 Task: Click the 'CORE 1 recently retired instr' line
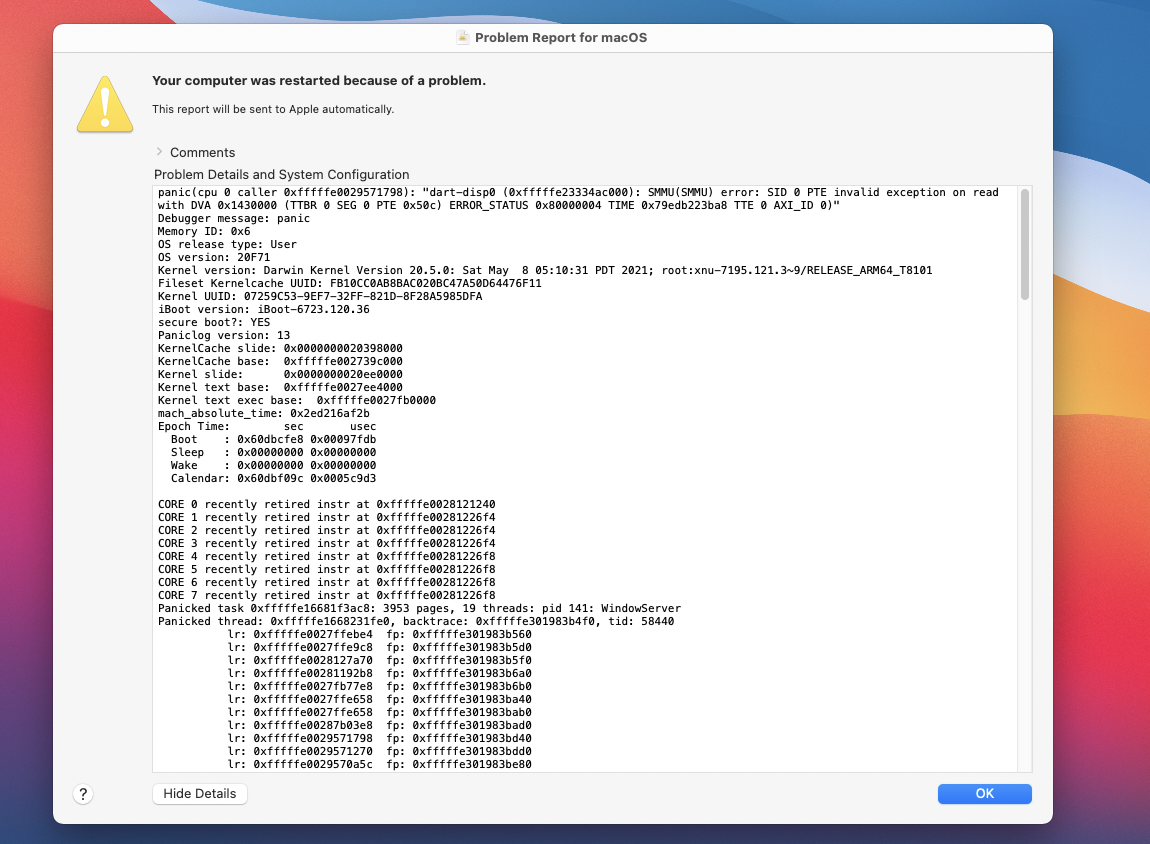pos(326,518)
